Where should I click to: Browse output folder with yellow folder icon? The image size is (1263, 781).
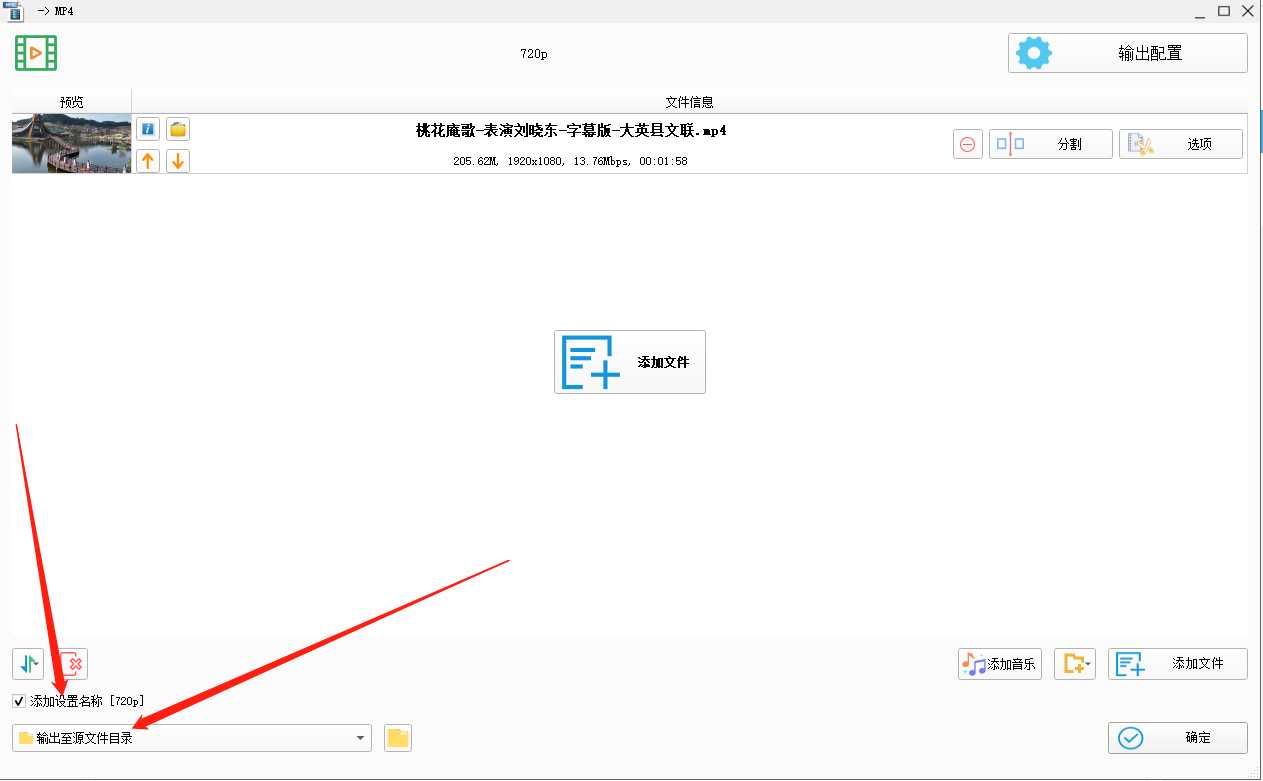coord(398,738)
